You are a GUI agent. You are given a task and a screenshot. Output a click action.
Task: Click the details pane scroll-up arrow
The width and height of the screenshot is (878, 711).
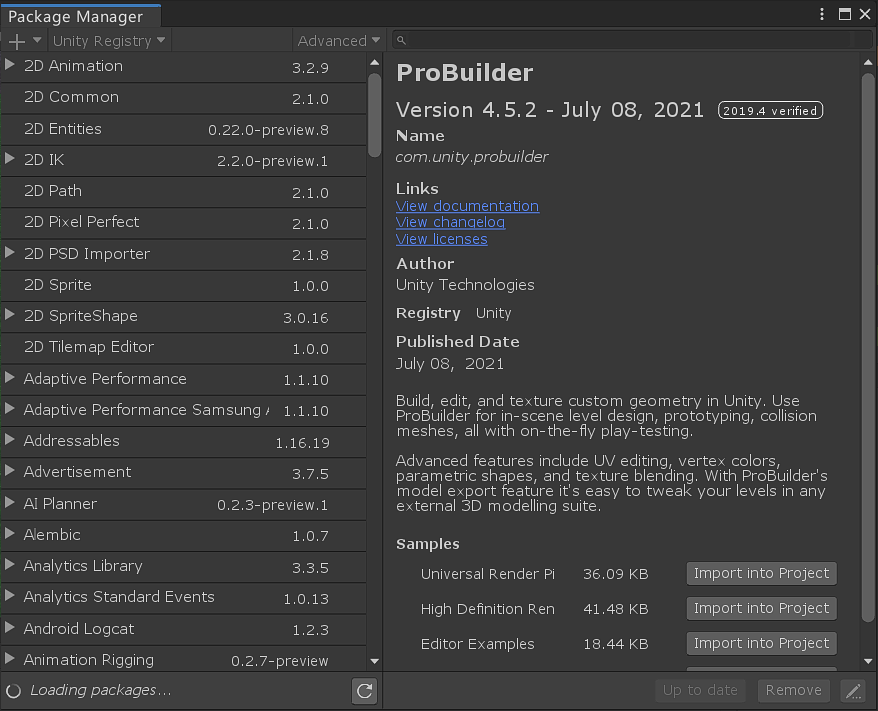868,63
